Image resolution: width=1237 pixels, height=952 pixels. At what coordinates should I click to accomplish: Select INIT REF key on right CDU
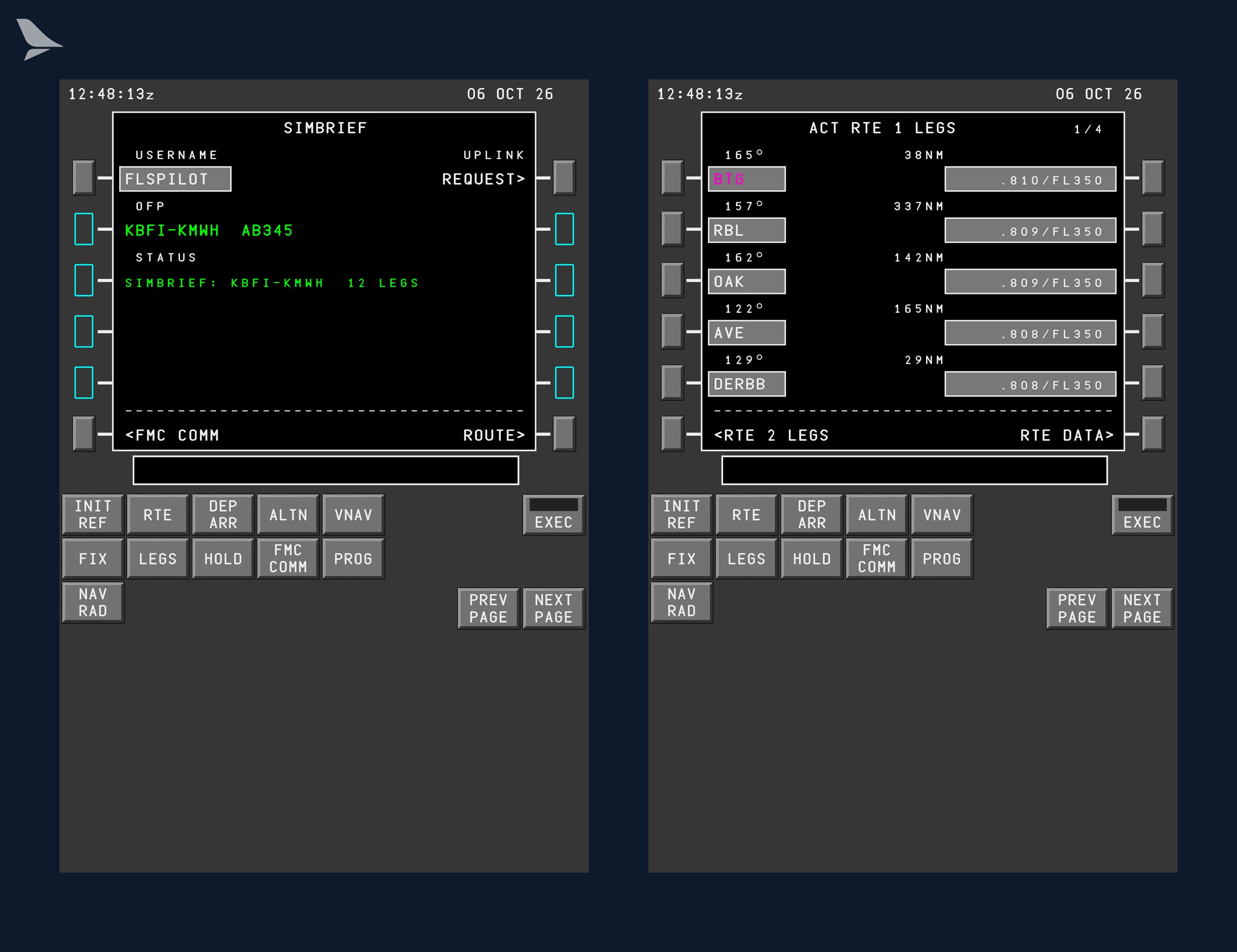(681, 514)
